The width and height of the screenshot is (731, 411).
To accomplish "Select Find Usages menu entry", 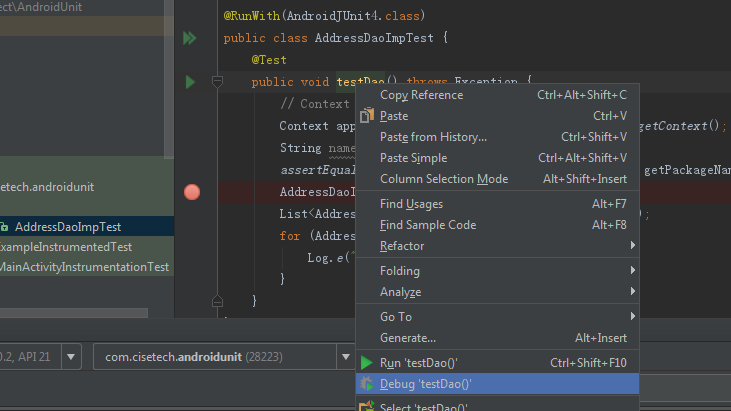I will pyautogui.click(x=411, y=204).
